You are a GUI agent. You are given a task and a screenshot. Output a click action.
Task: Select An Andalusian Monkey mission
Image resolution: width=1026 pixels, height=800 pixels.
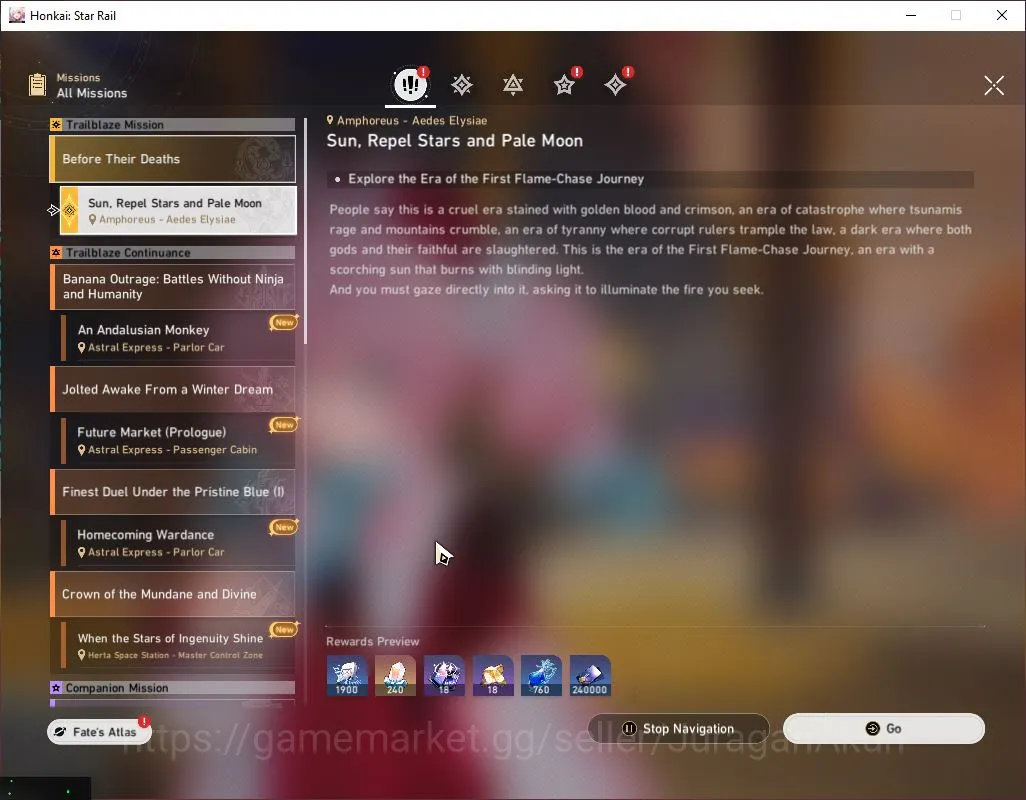pos(178,338)
